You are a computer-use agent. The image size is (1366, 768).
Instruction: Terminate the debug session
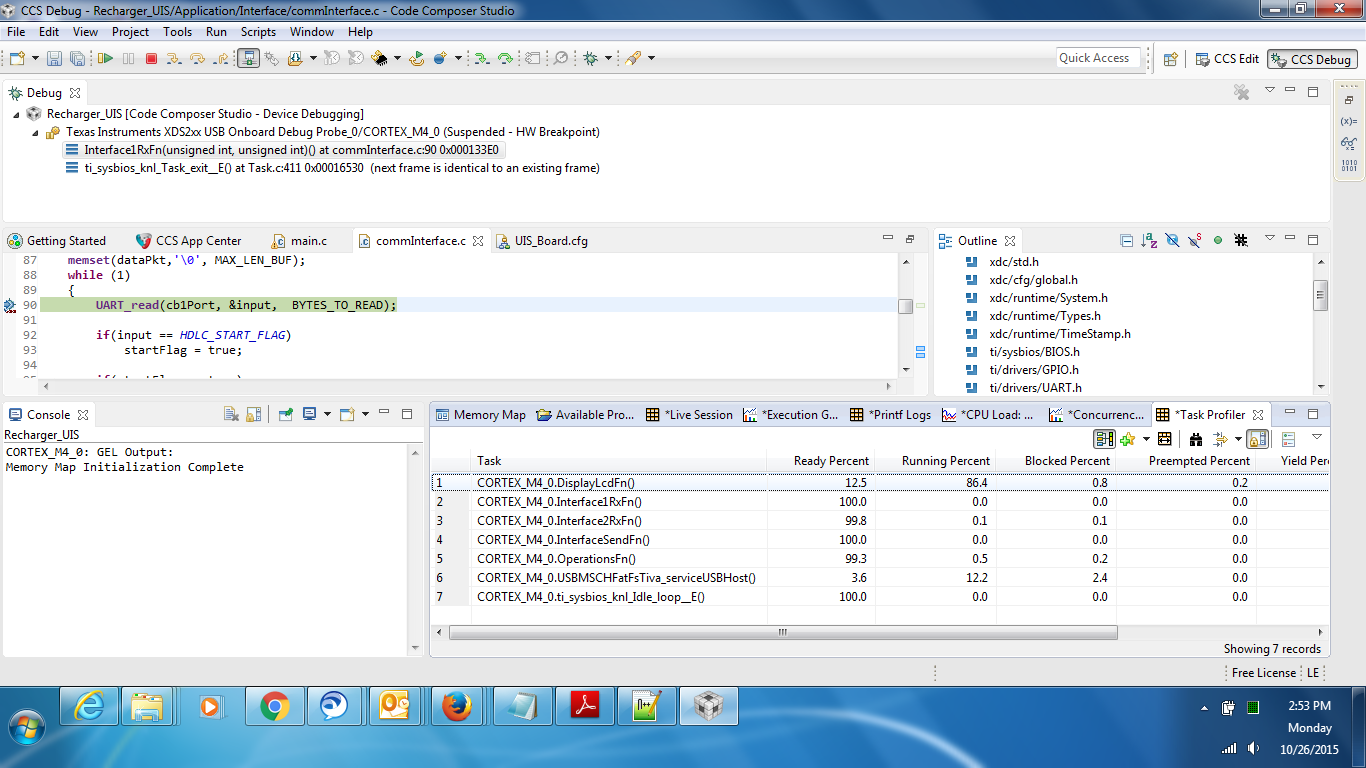point(151,58)
